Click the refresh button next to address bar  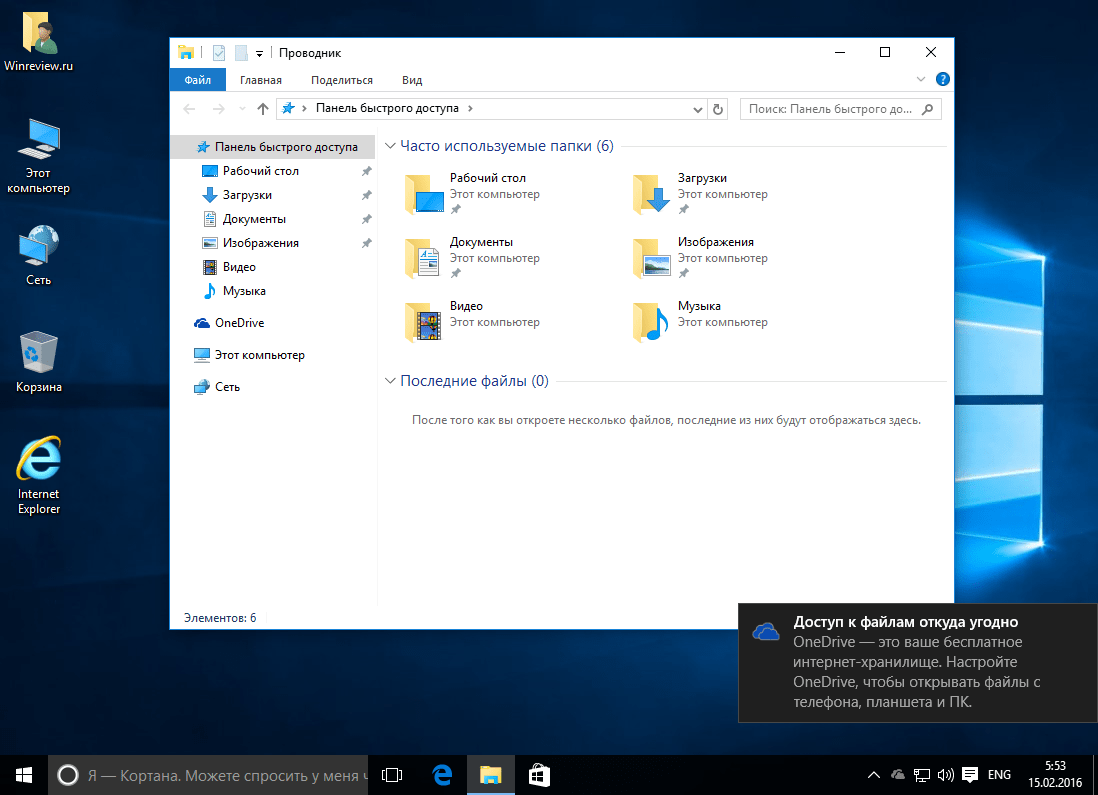[717, 108]
